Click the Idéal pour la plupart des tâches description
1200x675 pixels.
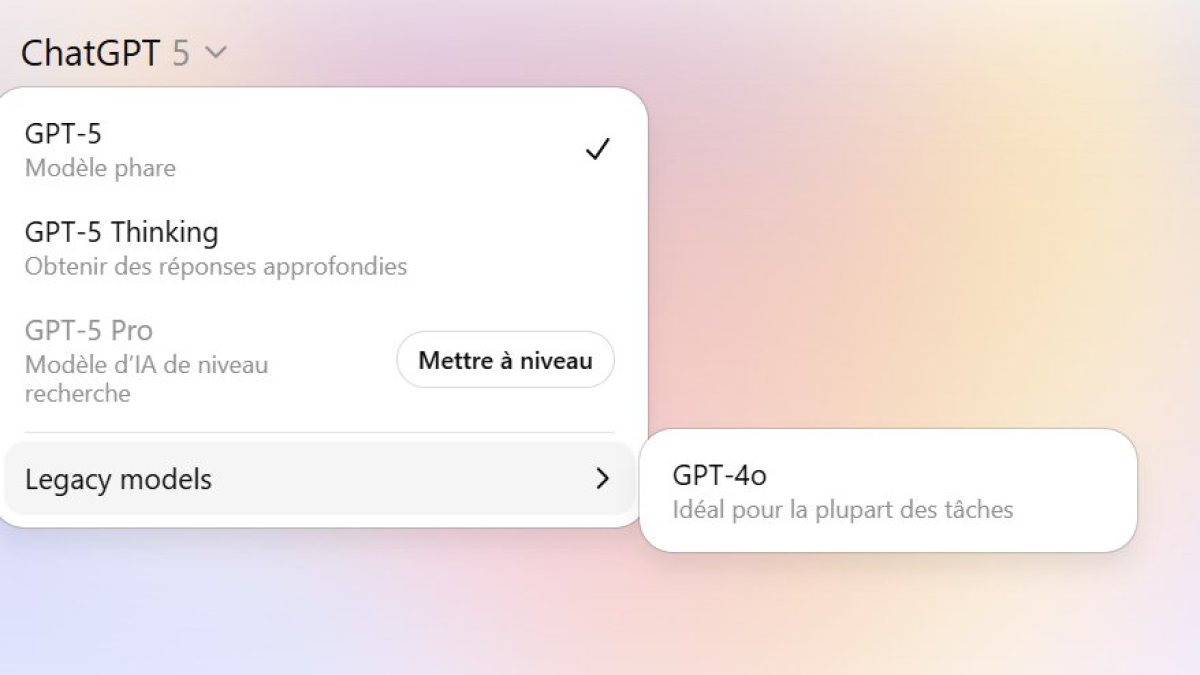(x=843, y=510)
